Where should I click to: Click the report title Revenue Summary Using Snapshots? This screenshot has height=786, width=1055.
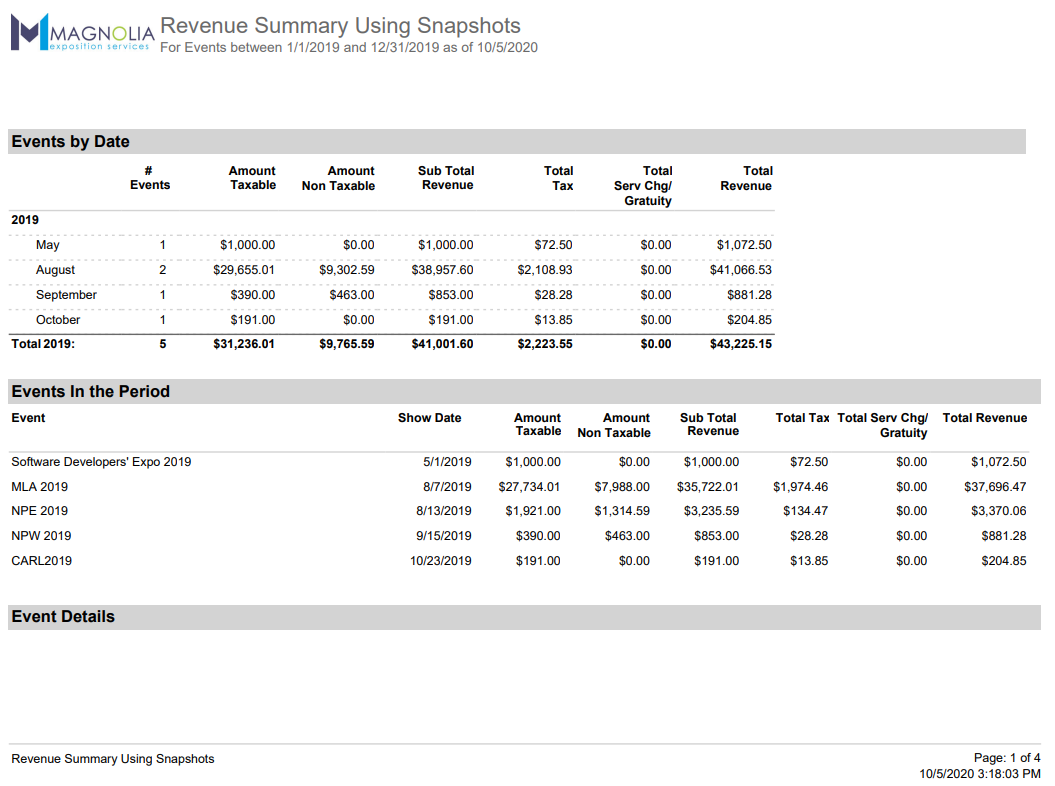pyautogui.click(x=340, y=26)
